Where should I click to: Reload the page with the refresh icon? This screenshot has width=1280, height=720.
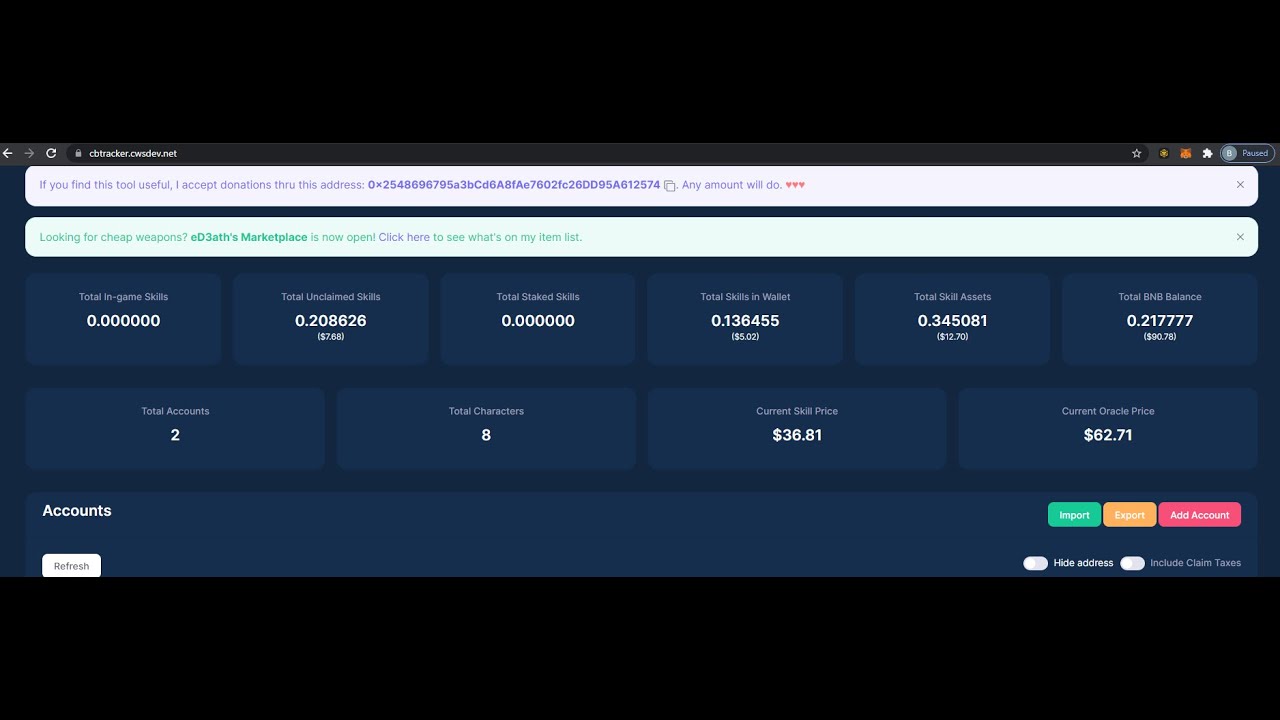pos(51,153)
